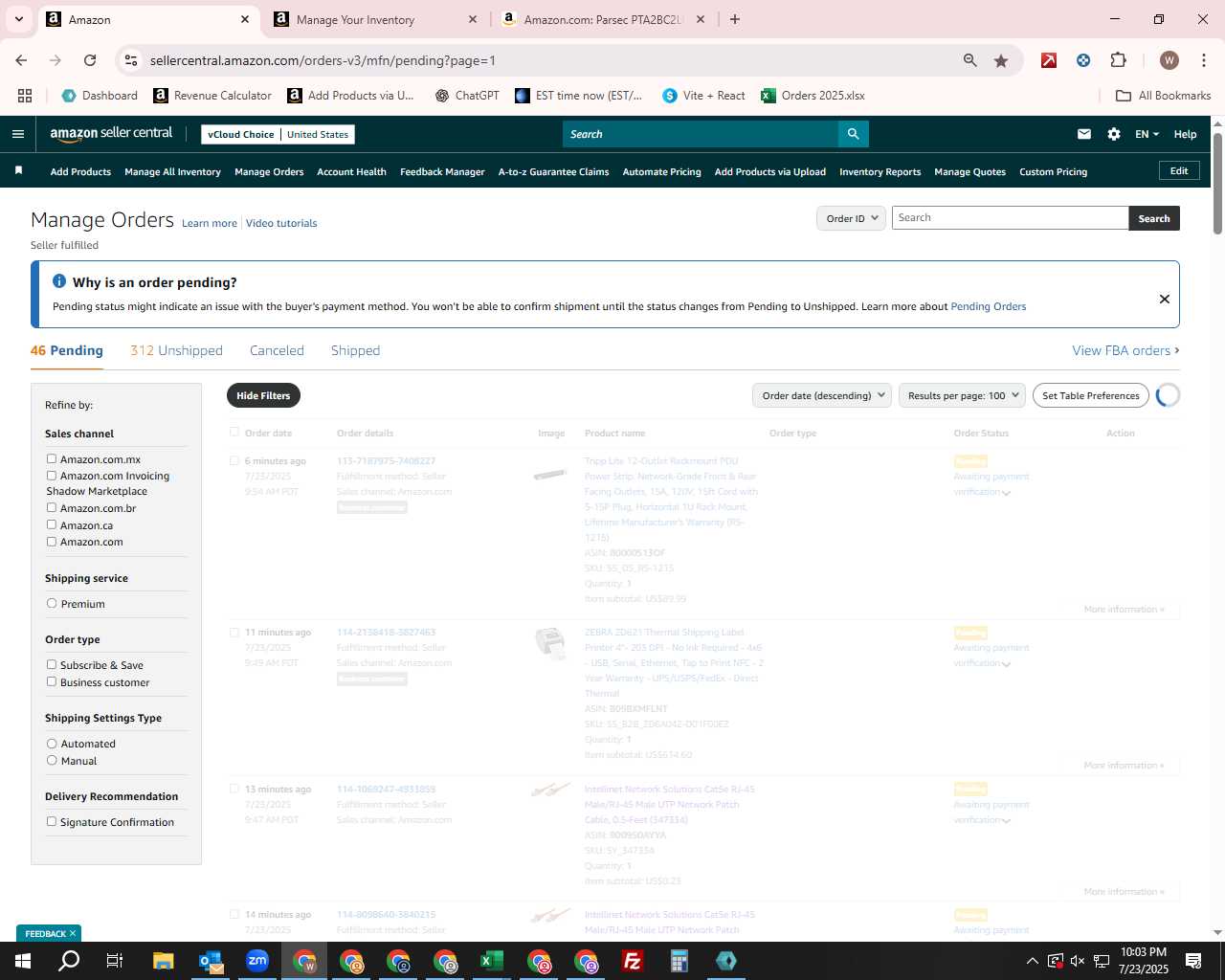Click the Edit button in nav bar
The height and width of the screenshot is (980, 1225).
[x=1179, y=170]
